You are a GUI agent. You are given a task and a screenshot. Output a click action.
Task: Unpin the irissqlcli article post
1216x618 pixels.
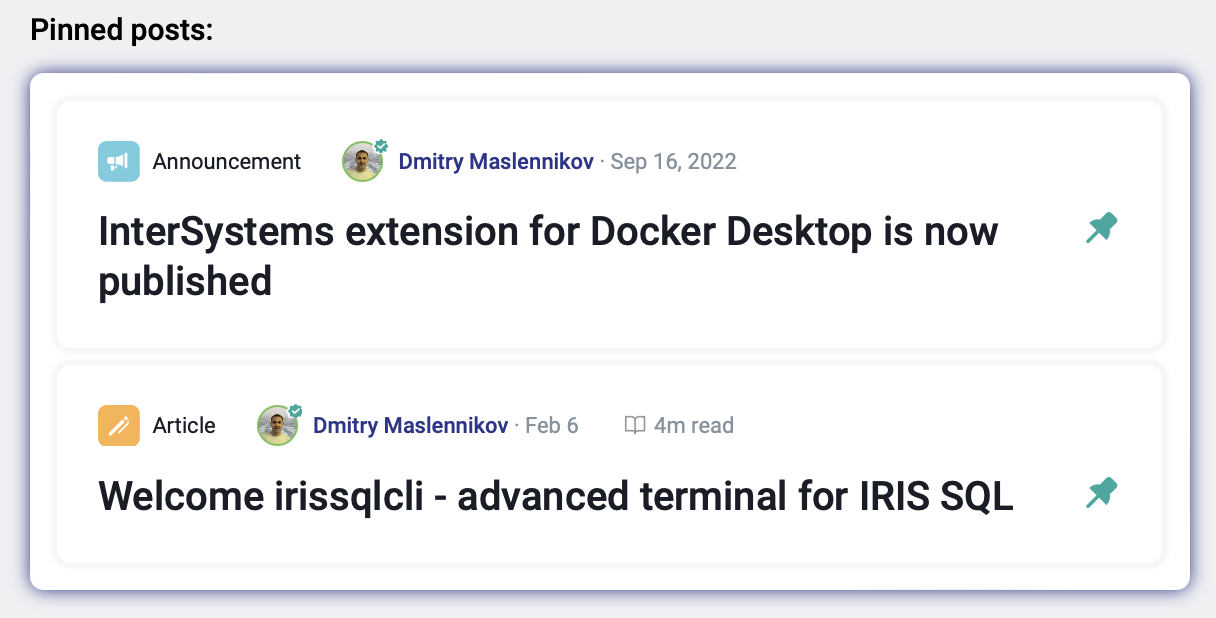tap(1101, 493)
